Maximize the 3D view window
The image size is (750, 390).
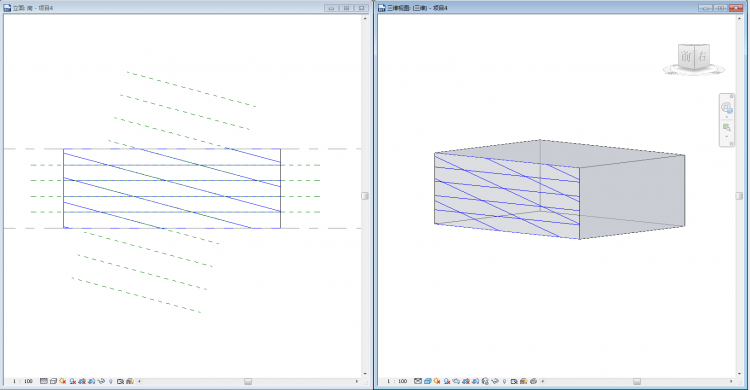pos(720,8)
